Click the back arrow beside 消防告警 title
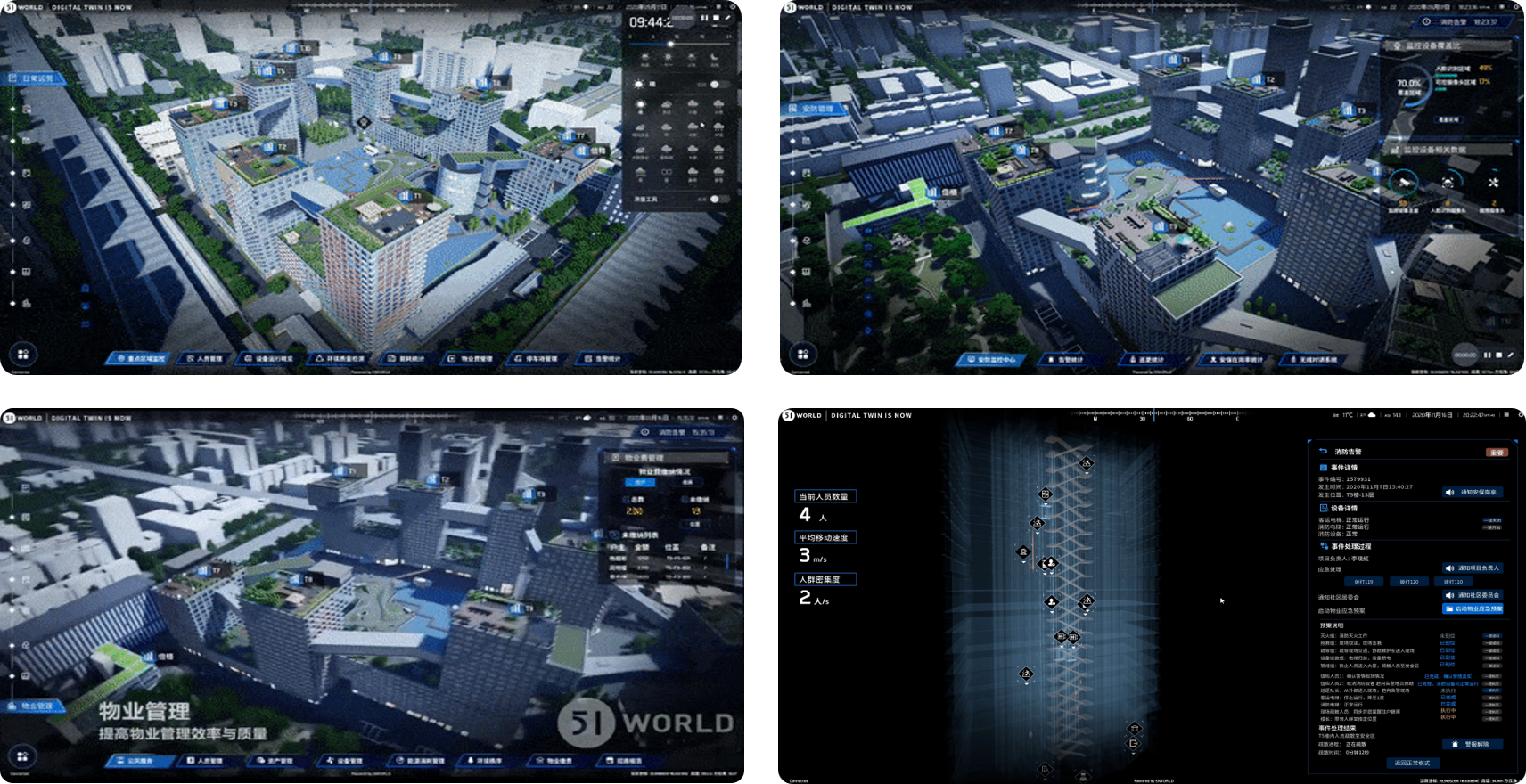 pos(1324,452)
